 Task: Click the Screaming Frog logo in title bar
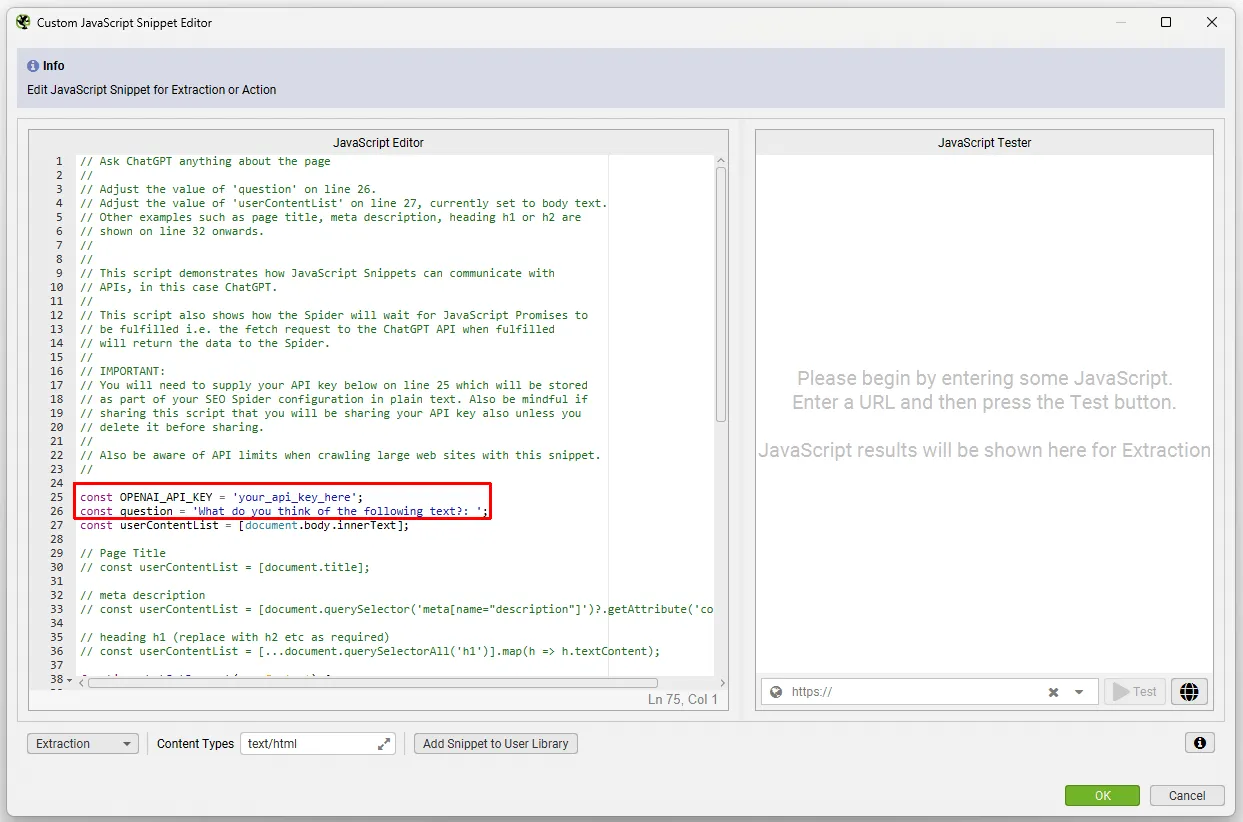pos(23,22)
